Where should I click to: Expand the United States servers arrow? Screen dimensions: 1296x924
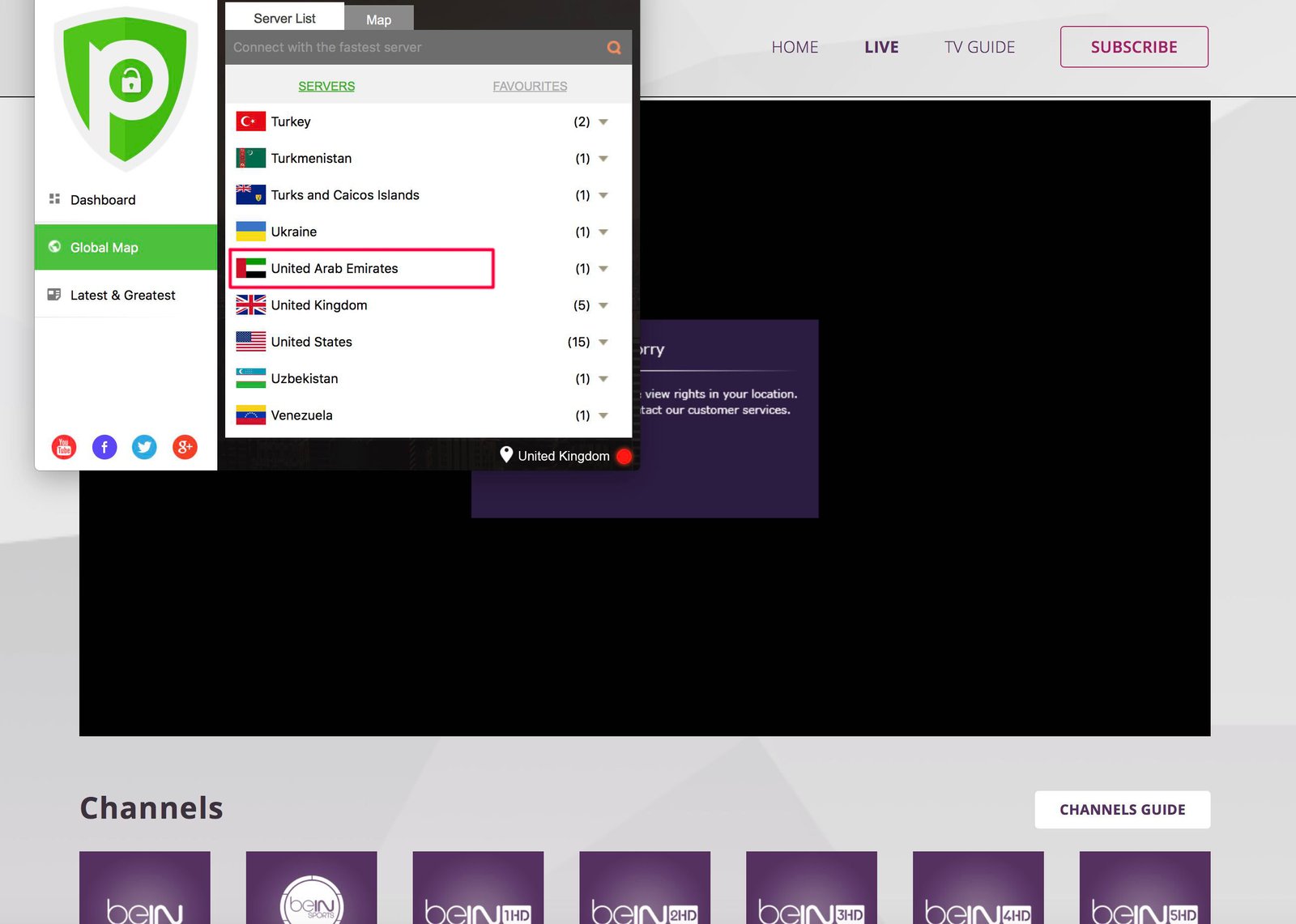pyautogui.click(x=603, y=343)
